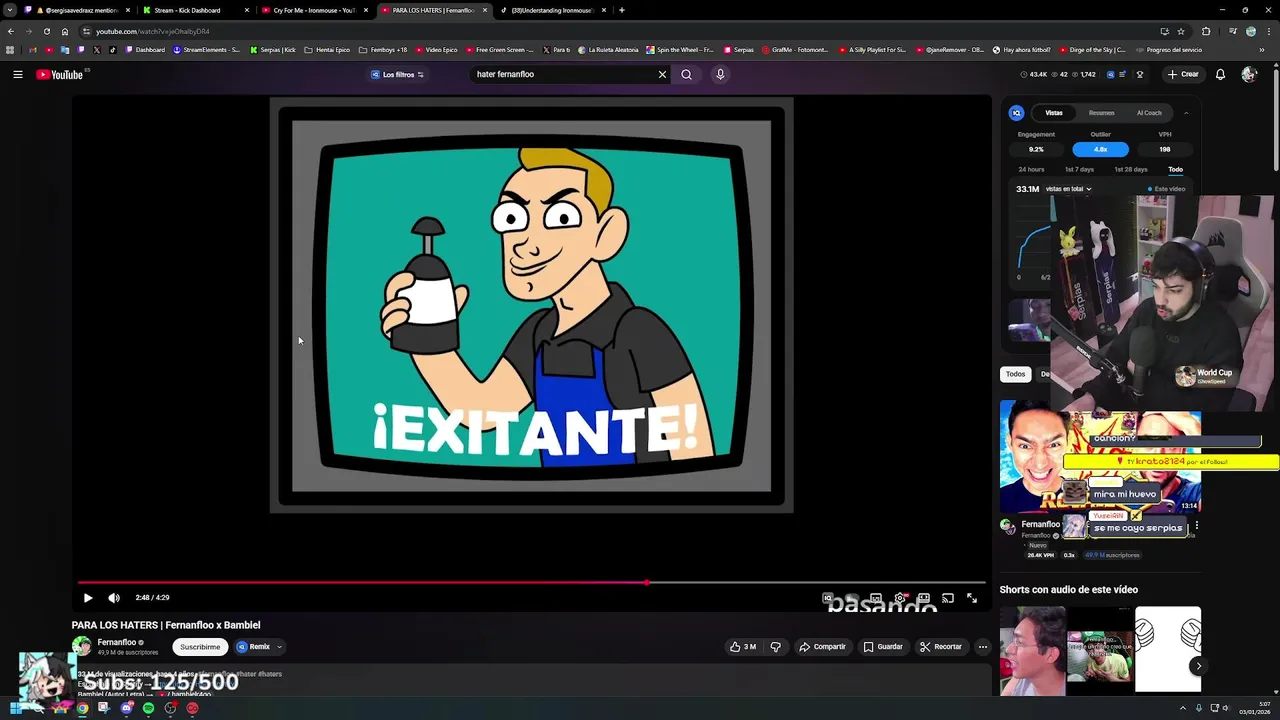Open Chrome from the taskbar
1280x720 pixels.
click(82, 708)
